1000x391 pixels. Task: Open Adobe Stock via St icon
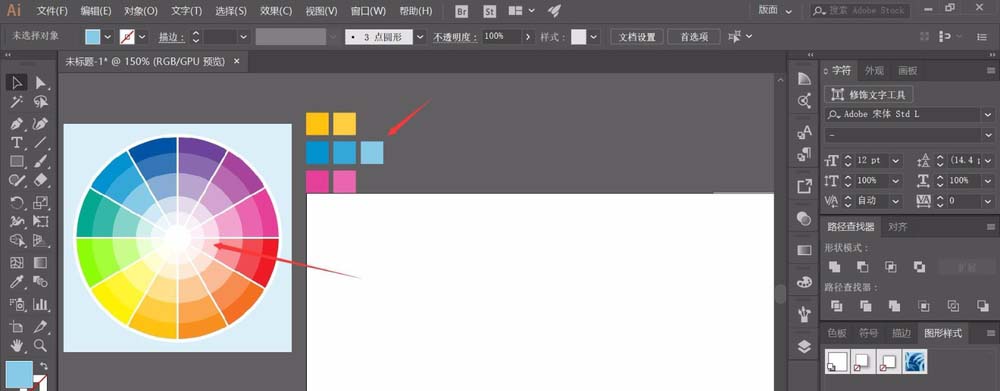(490, 11)
